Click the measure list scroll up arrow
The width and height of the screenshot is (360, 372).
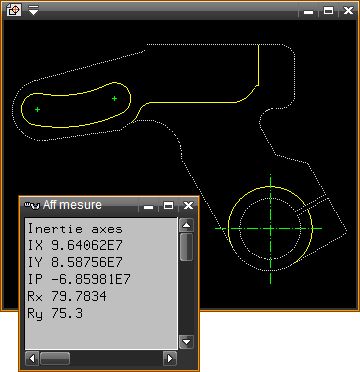[x=186, y=225]
